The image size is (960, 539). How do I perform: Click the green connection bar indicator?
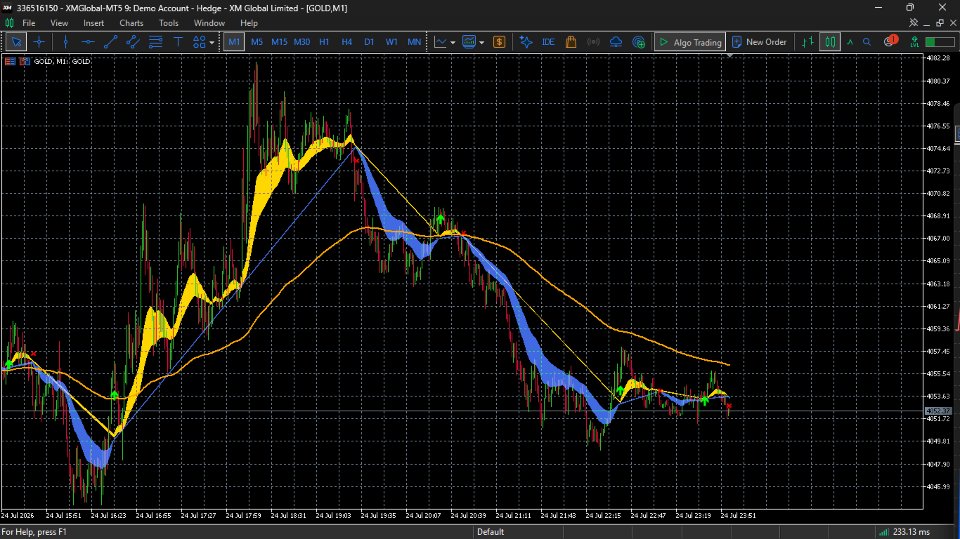(939, 42)
